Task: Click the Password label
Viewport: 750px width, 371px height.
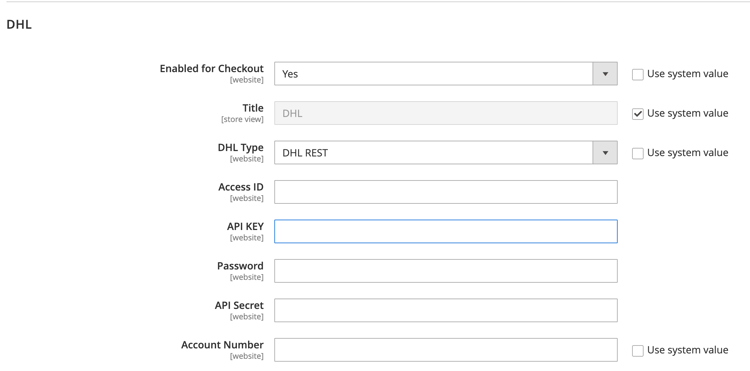Action: (x=240, y=266)
